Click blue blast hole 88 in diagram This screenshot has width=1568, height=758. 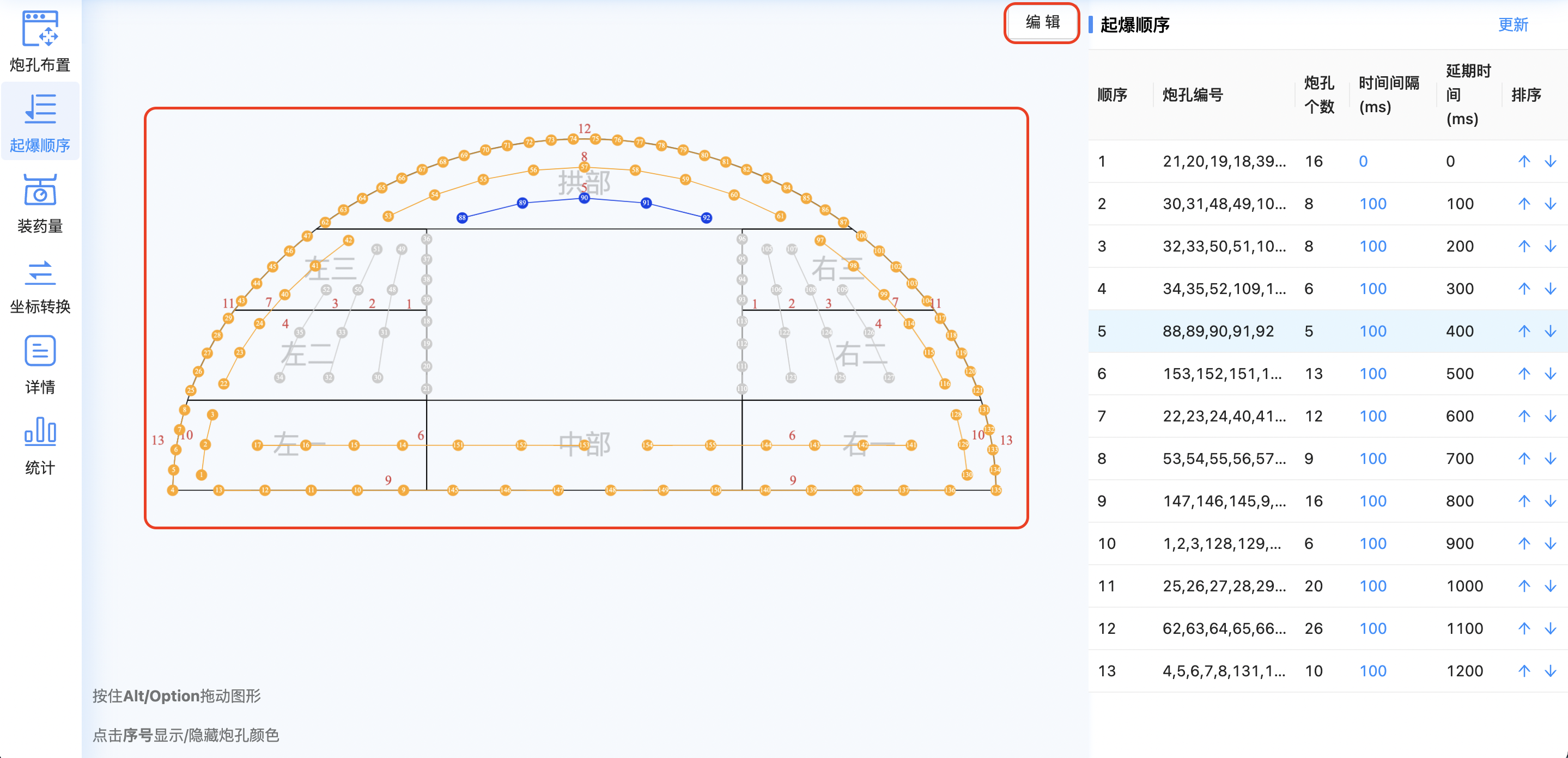point(462,218)
